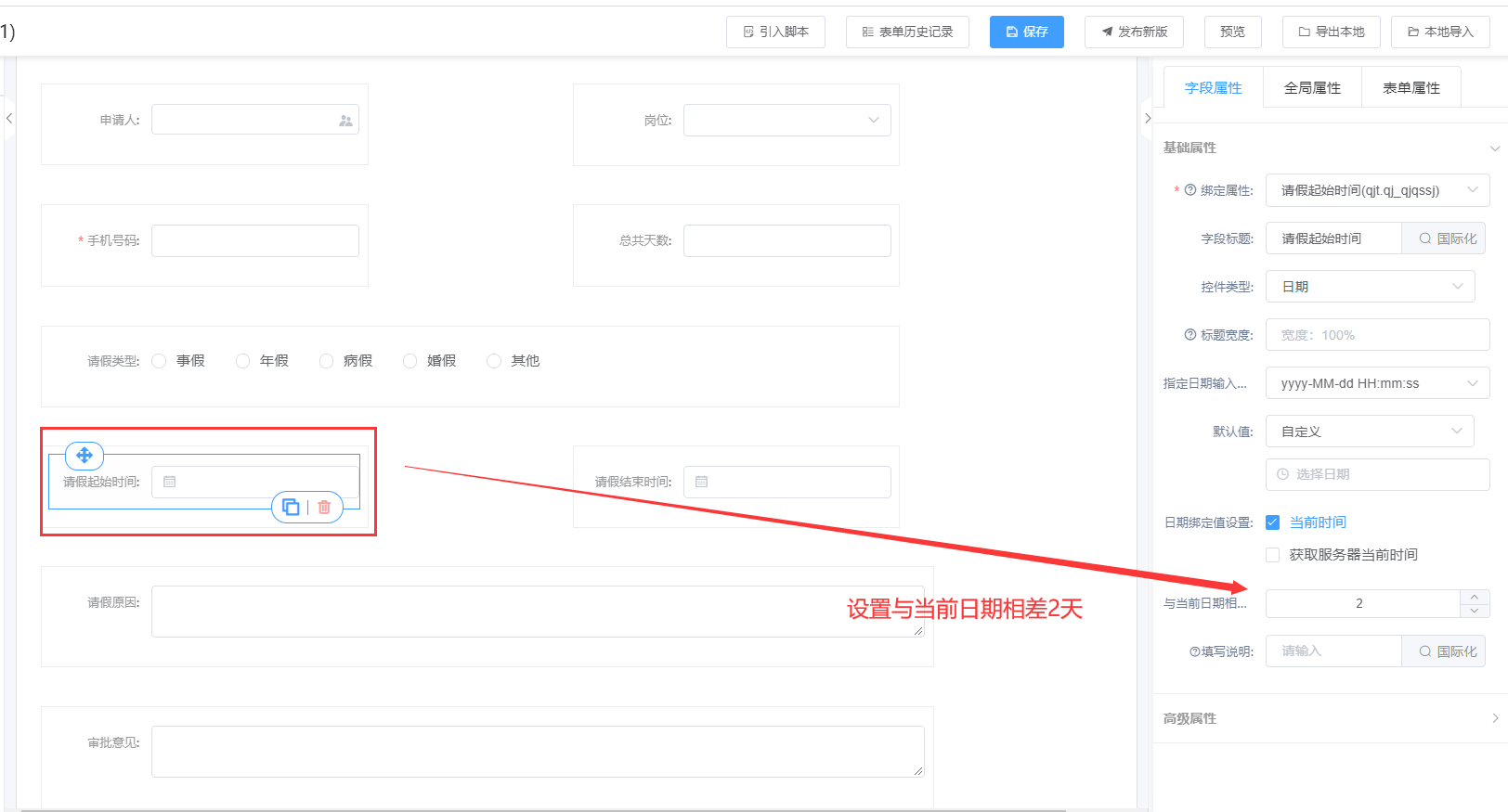The image size is (1508, 812).
Task: Check 获取服务器当前时间 option
Action: (1272, 555)
